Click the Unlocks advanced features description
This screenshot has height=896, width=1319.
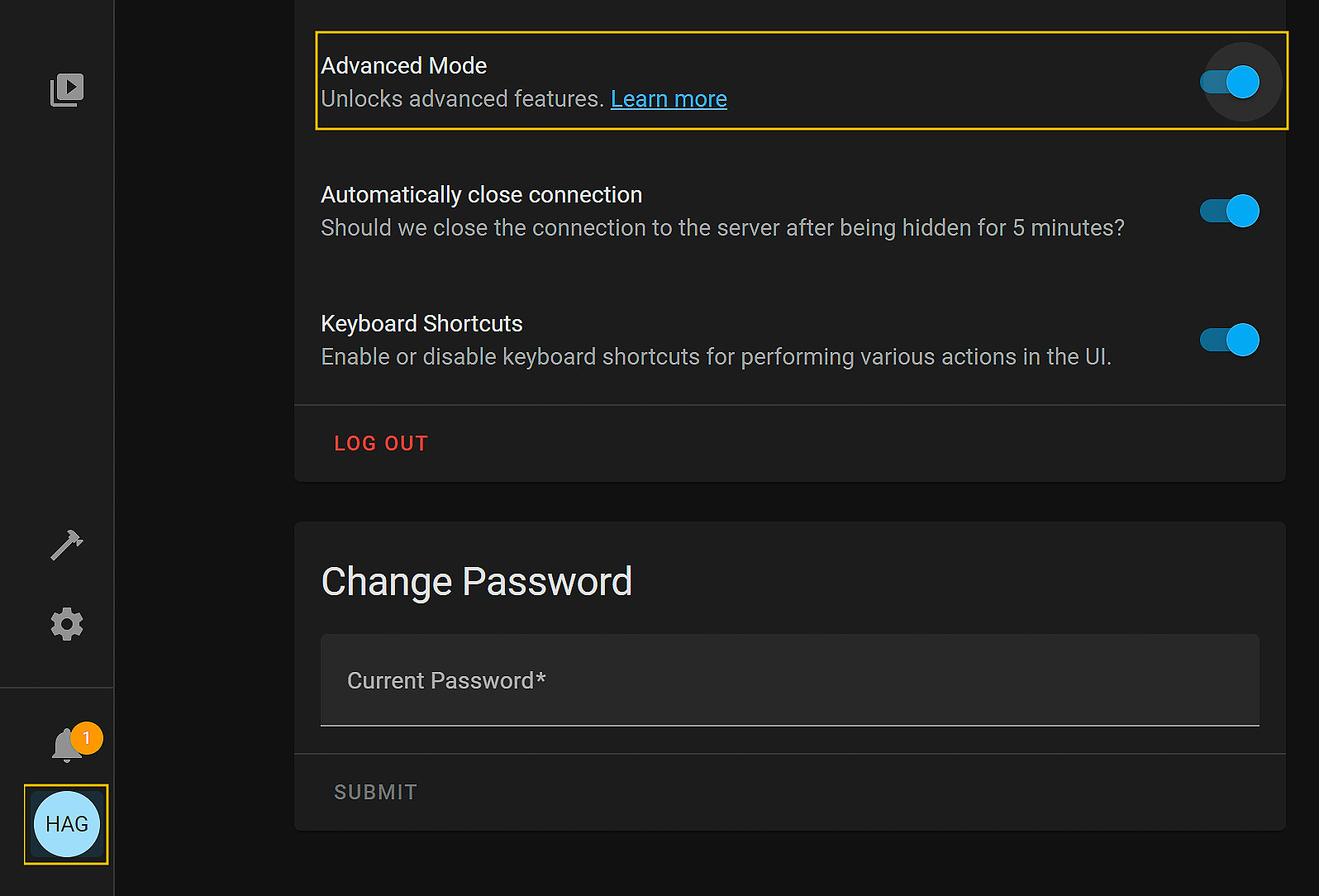pos(462,98)
